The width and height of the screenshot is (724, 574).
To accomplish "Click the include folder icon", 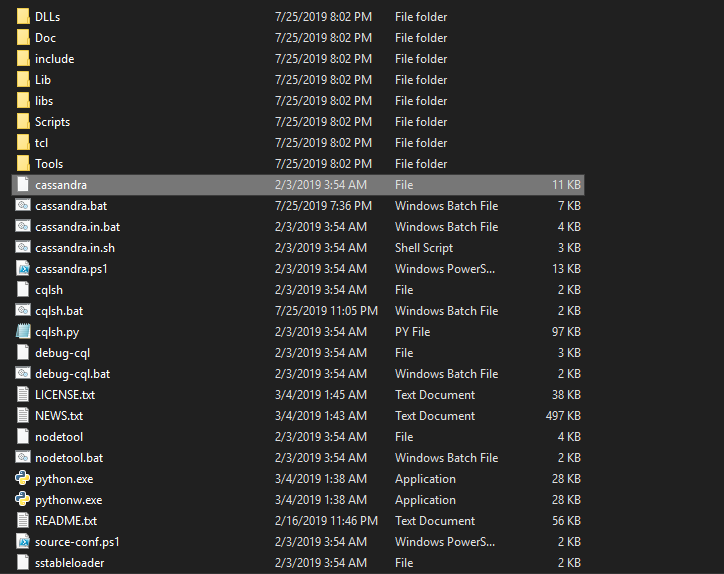I will pos(23,59).
